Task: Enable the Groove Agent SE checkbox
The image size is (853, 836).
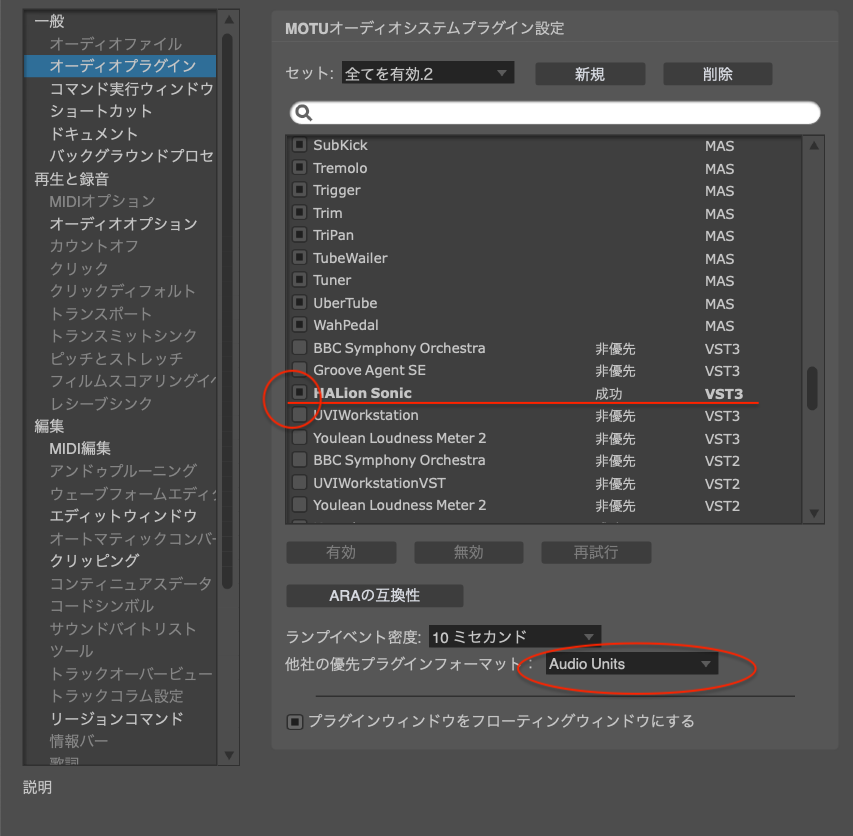Action: click(299, 371)
